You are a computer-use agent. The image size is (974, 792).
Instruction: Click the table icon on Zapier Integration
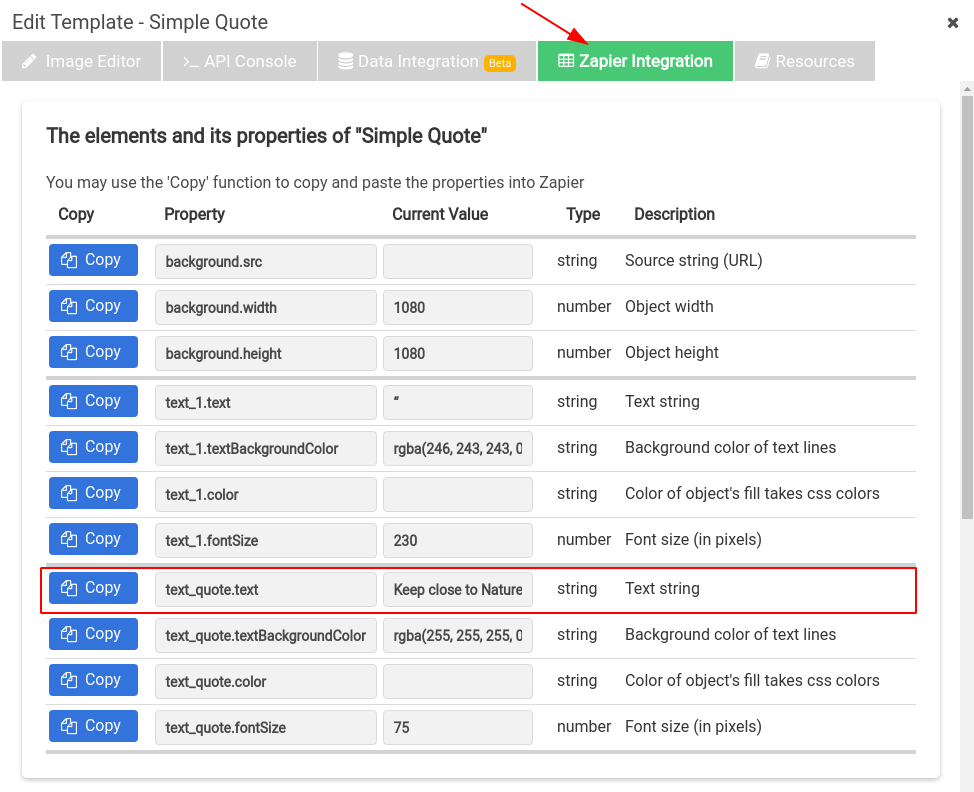click(566, 60)
